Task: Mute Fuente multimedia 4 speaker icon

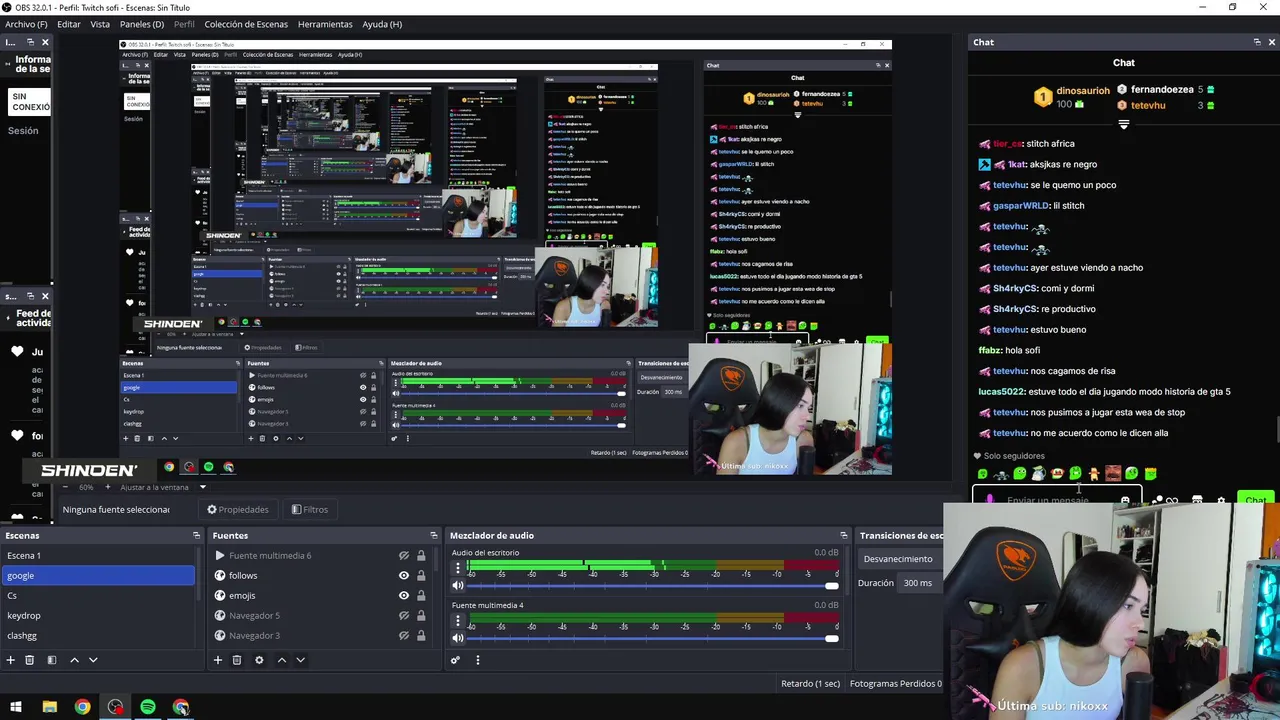Action: [458, 638]
